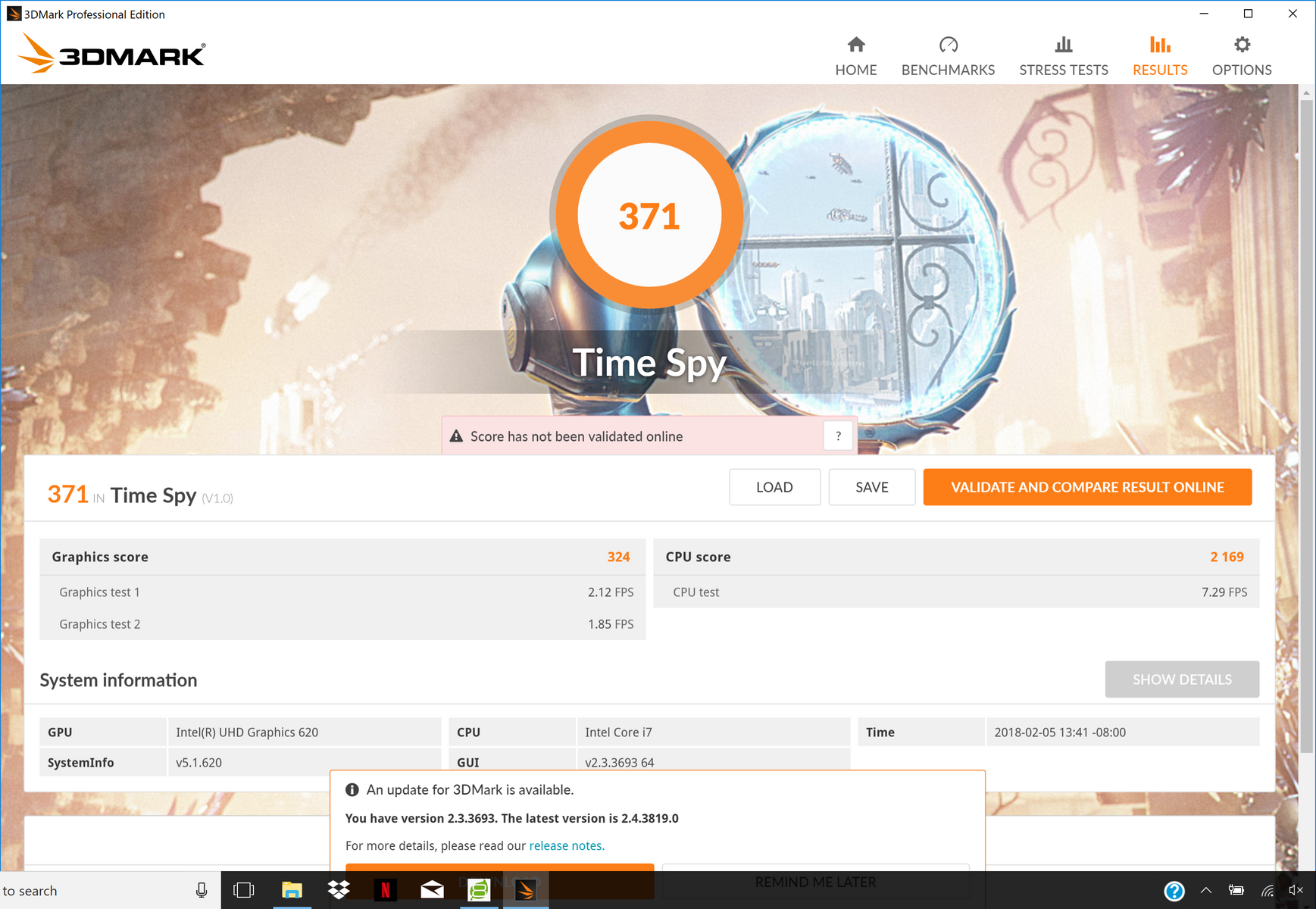This screenshot has height=909, width=1316.
Task: Validate and compare result online
Action: [1086, 487]
